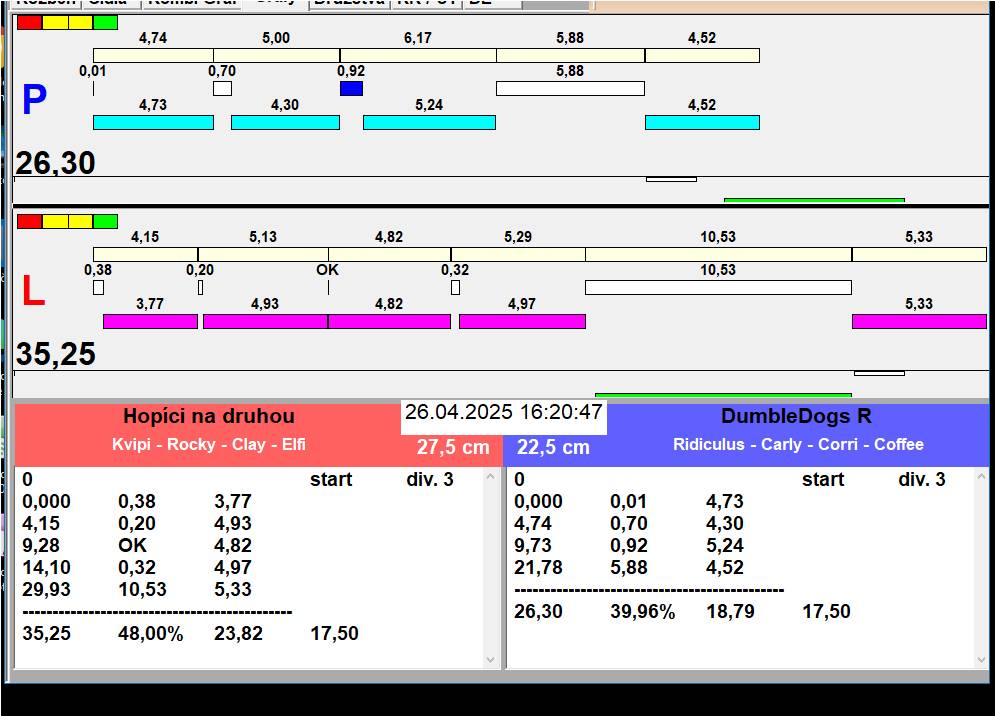The height and width of the screenshot is (716, 995).
Task: Click the cyan 5,24 run bar
Action: tap(429, 122)
